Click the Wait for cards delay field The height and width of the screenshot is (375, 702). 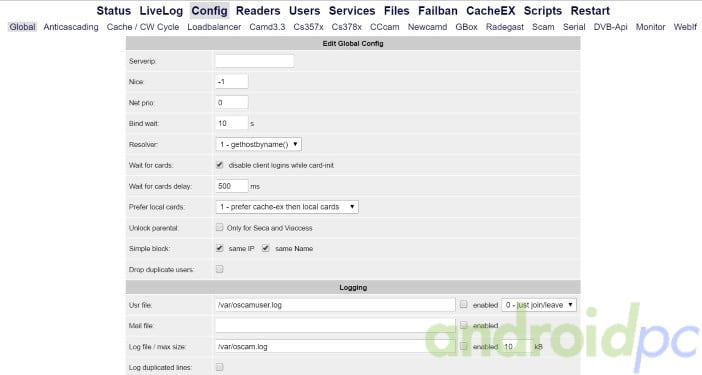click(231, 186)
